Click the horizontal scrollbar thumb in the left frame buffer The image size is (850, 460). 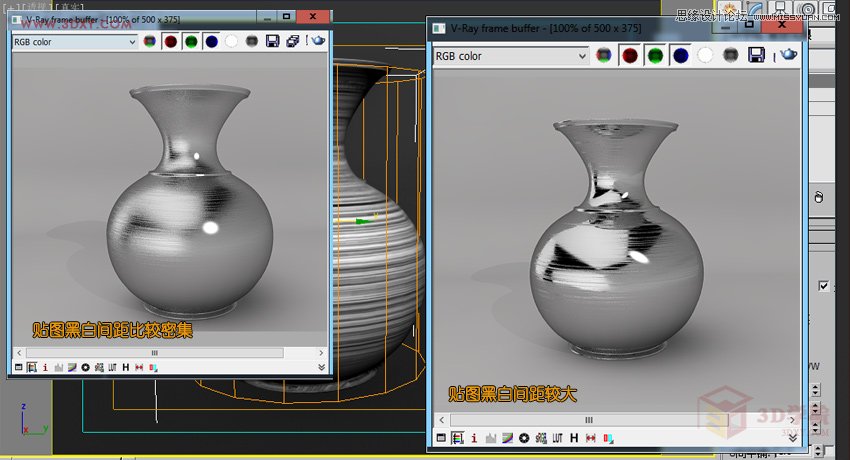coord(154,353)
